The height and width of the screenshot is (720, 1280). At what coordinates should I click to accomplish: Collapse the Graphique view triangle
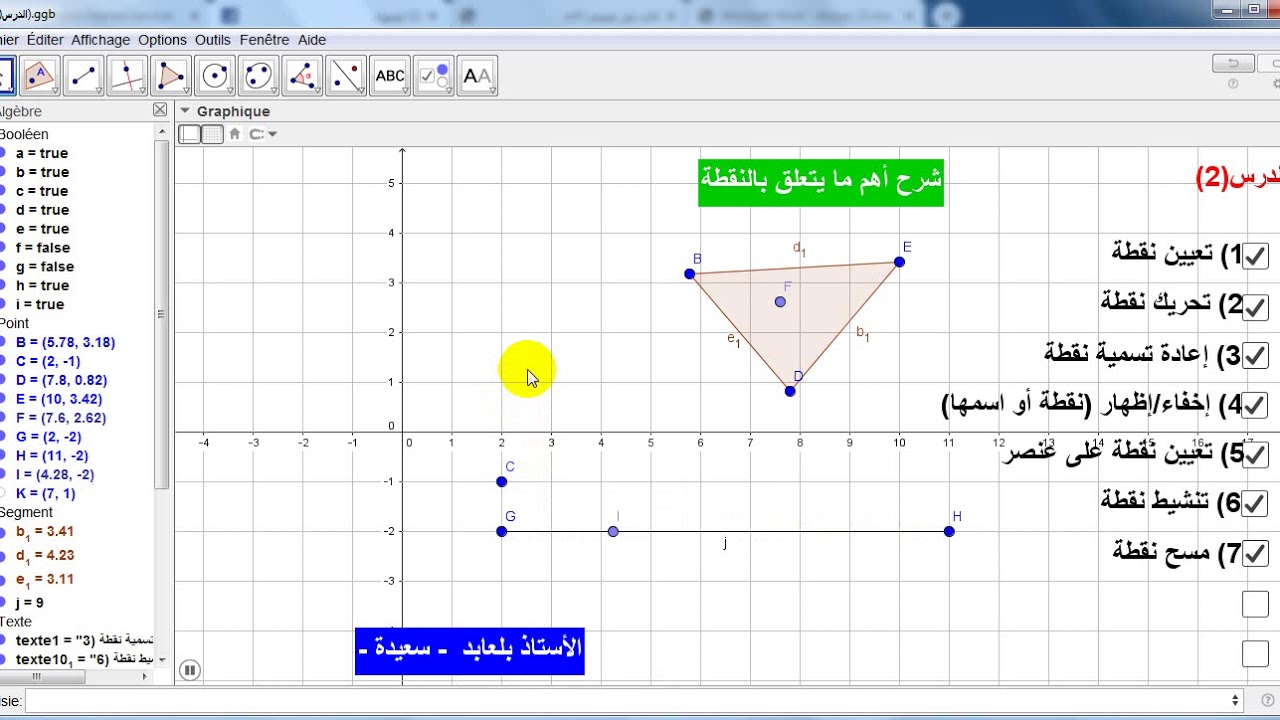click(184, 112)
